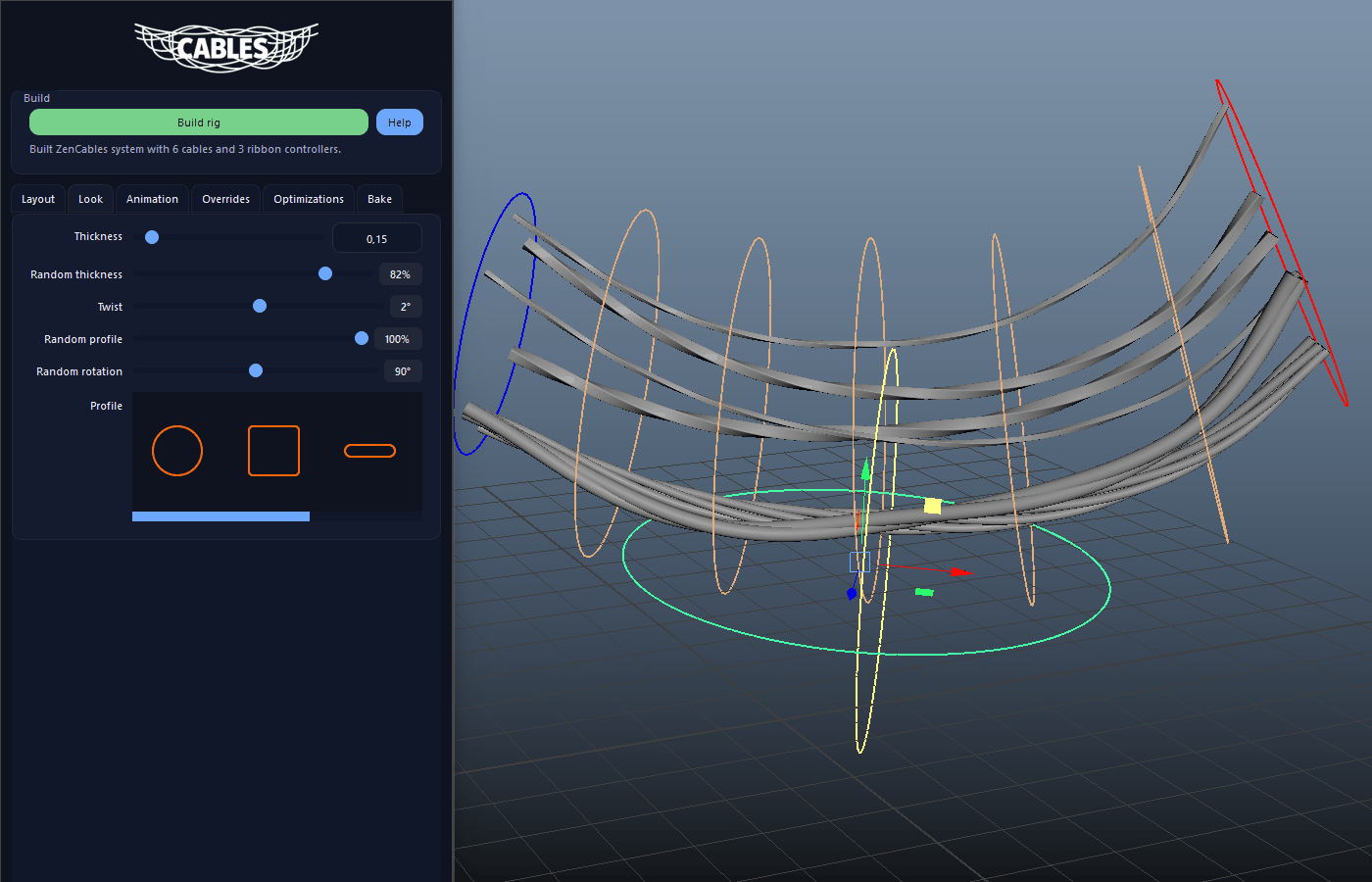The height and width of the screenshot is (882, 1372).
Task: Click the Random thickness label
Action: (76, 274)
